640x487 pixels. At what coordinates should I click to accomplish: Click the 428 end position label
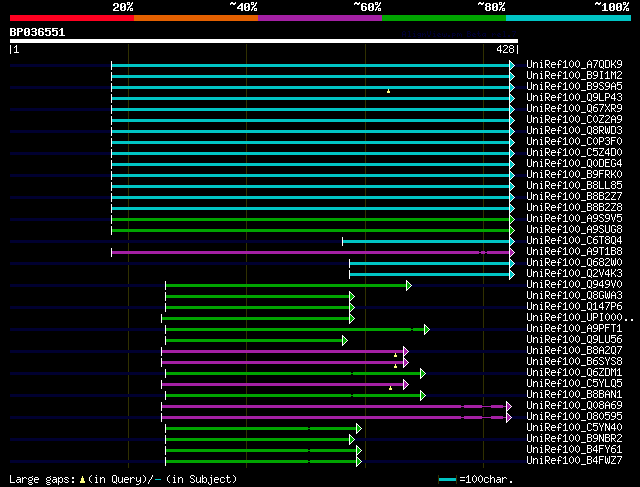[x=505, y=49]
